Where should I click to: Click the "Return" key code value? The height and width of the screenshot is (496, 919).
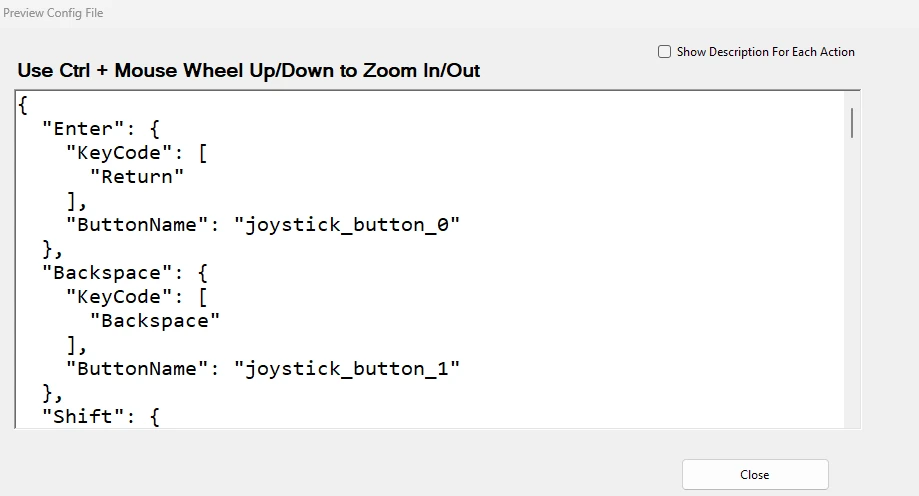point(137,176)
